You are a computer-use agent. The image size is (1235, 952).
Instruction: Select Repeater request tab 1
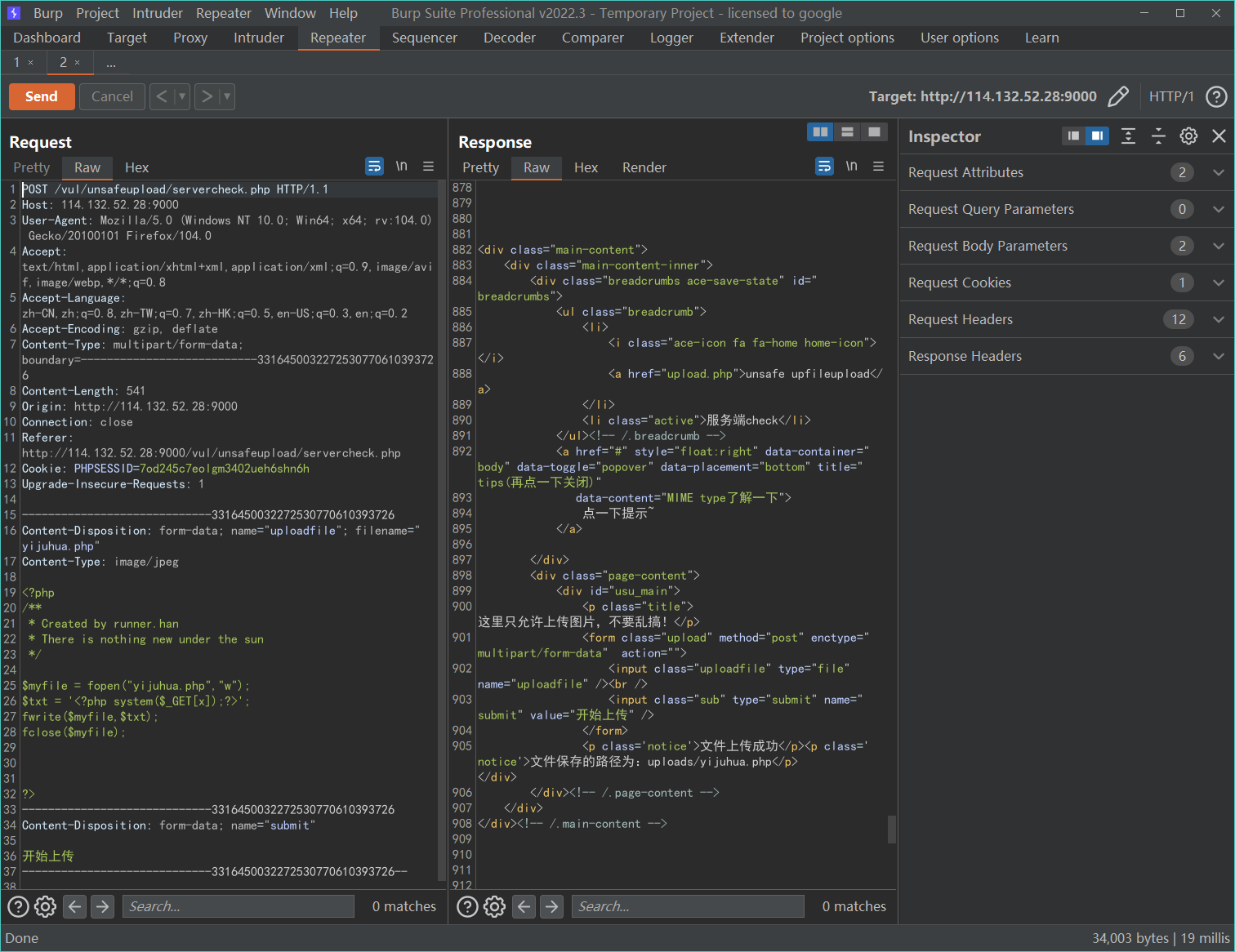(16, 62)
